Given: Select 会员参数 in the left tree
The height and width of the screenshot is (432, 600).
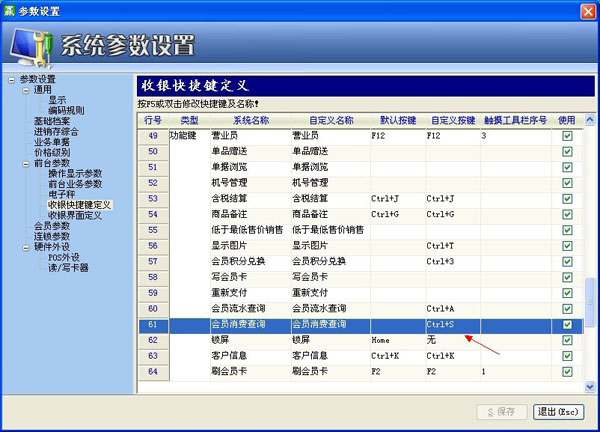Looking at the screenshot, I should point(52,225).
